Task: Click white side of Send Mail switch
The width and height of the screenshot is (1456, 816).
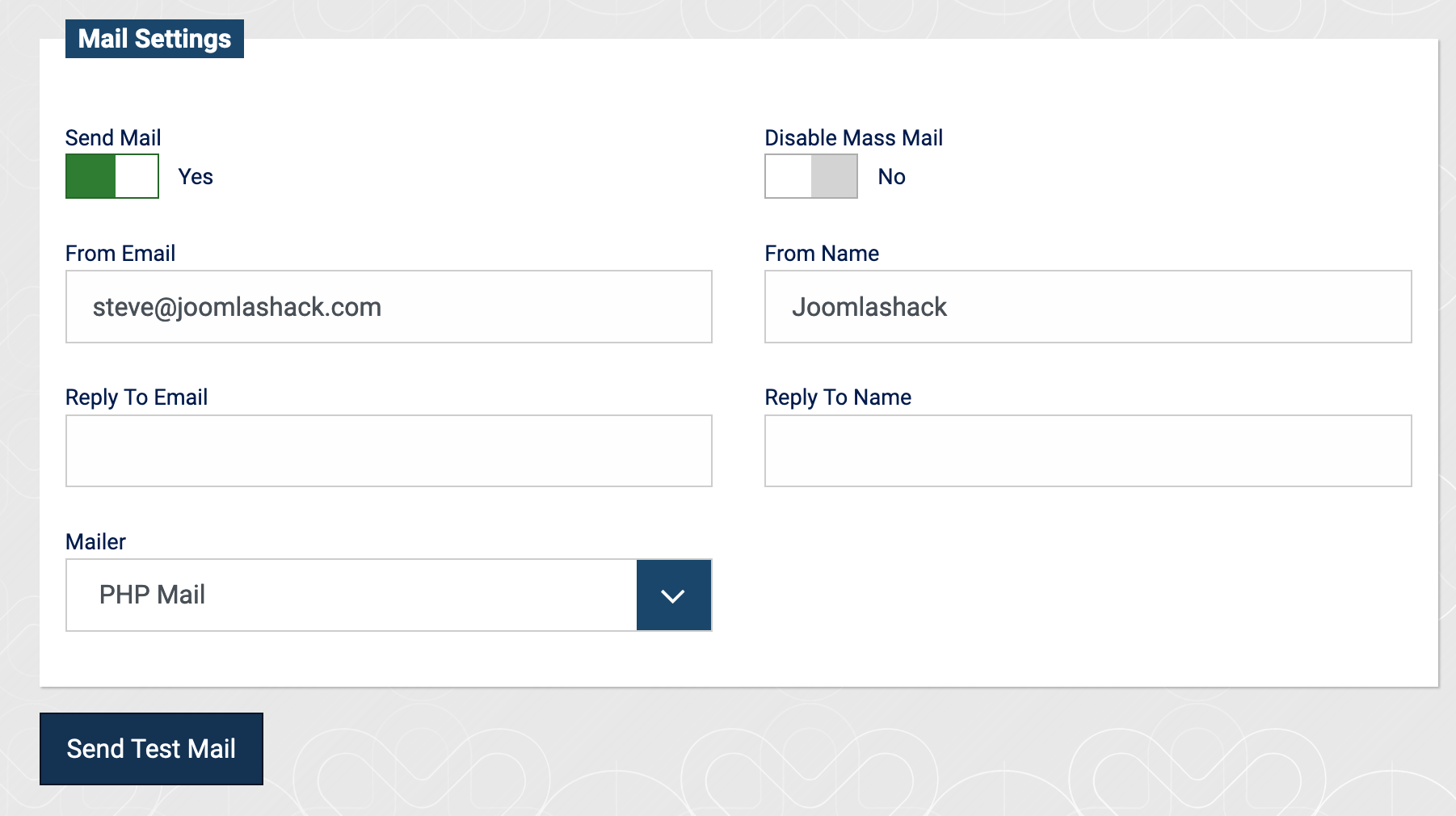Action: (x=137, y=176)
